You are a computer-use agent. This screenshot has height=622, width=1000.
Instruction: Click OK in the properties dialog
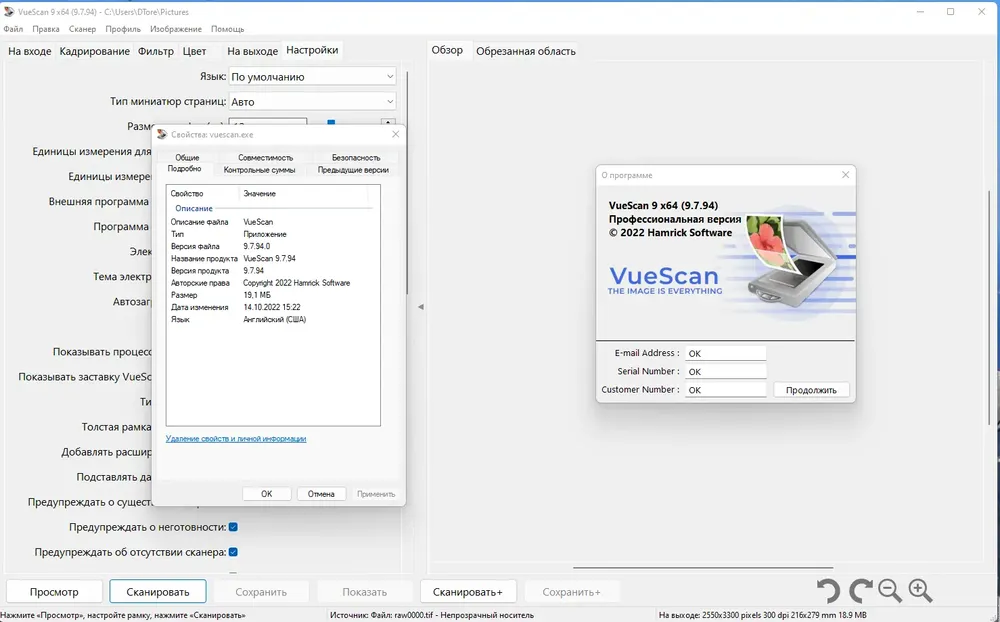click(267, 494)
